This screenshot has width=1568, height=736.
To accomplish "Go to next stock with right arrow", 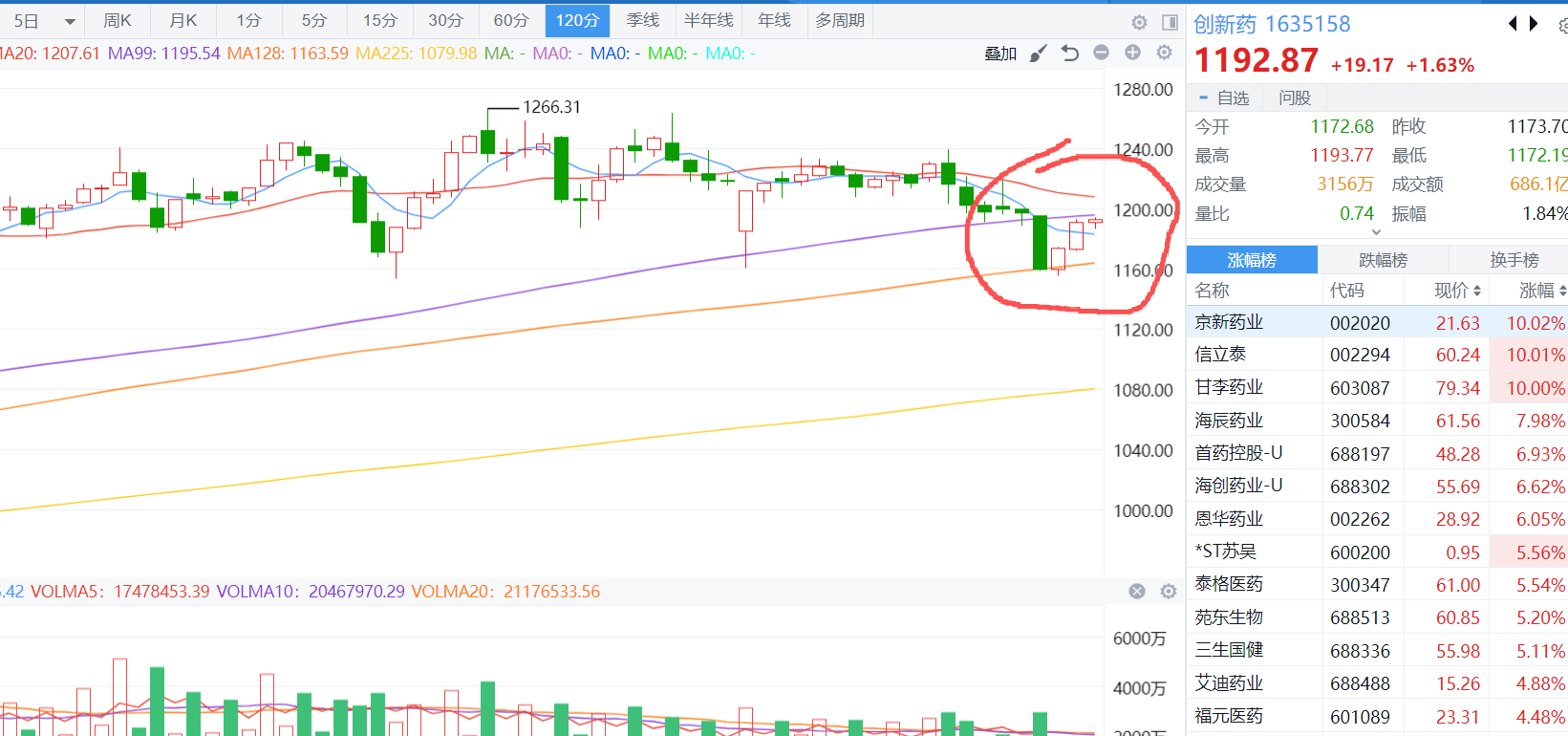I will [x=1535, y=24].
